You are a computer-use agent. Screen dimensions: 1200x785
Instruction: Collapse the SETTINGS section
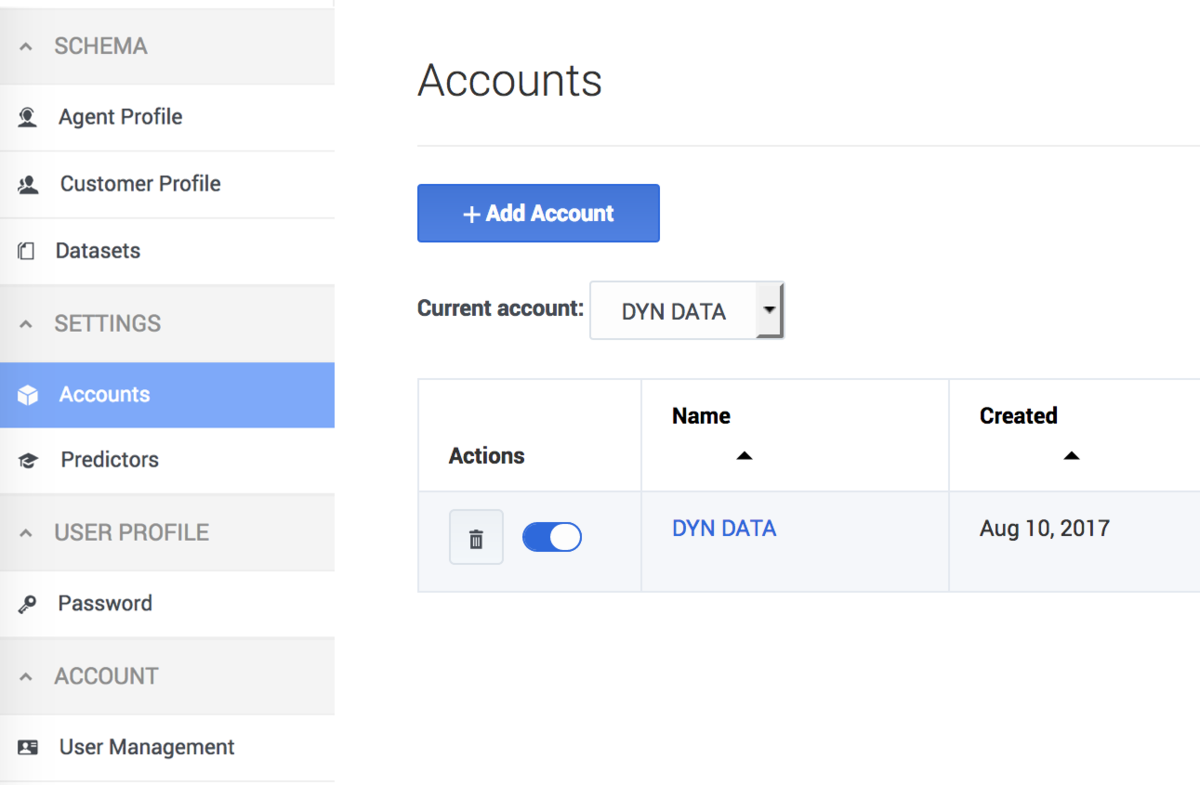[x=27, y=324]
